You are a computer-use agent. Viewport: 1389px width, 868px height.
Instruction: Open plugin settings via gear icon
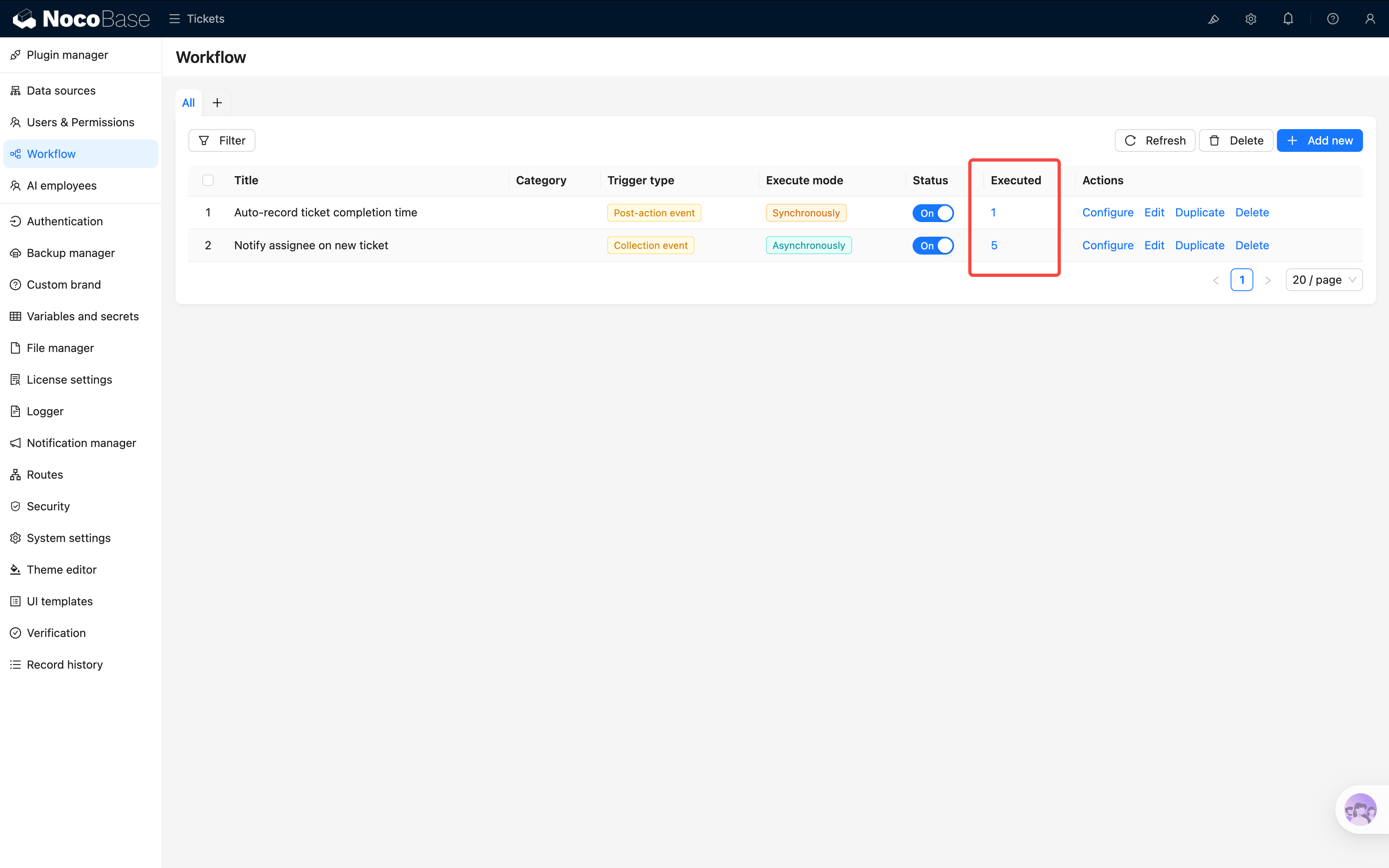(1251, 18)
